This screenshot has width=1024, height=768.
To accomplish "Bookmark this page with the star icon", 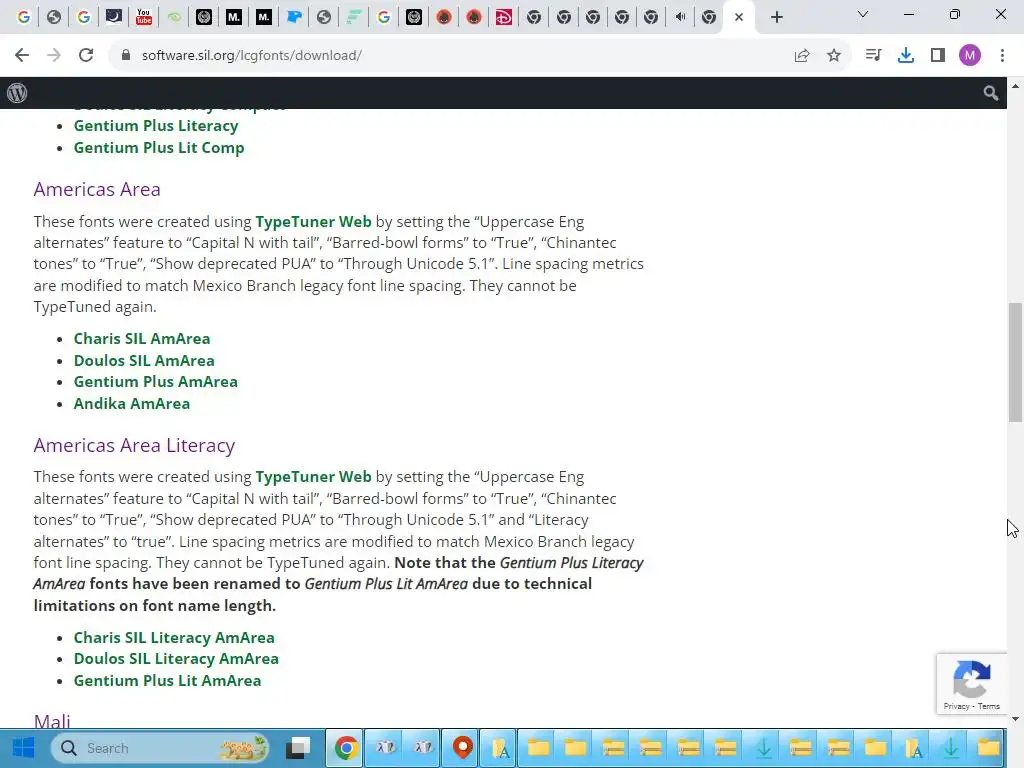I will pyautogui.click(x=834, y=56).
